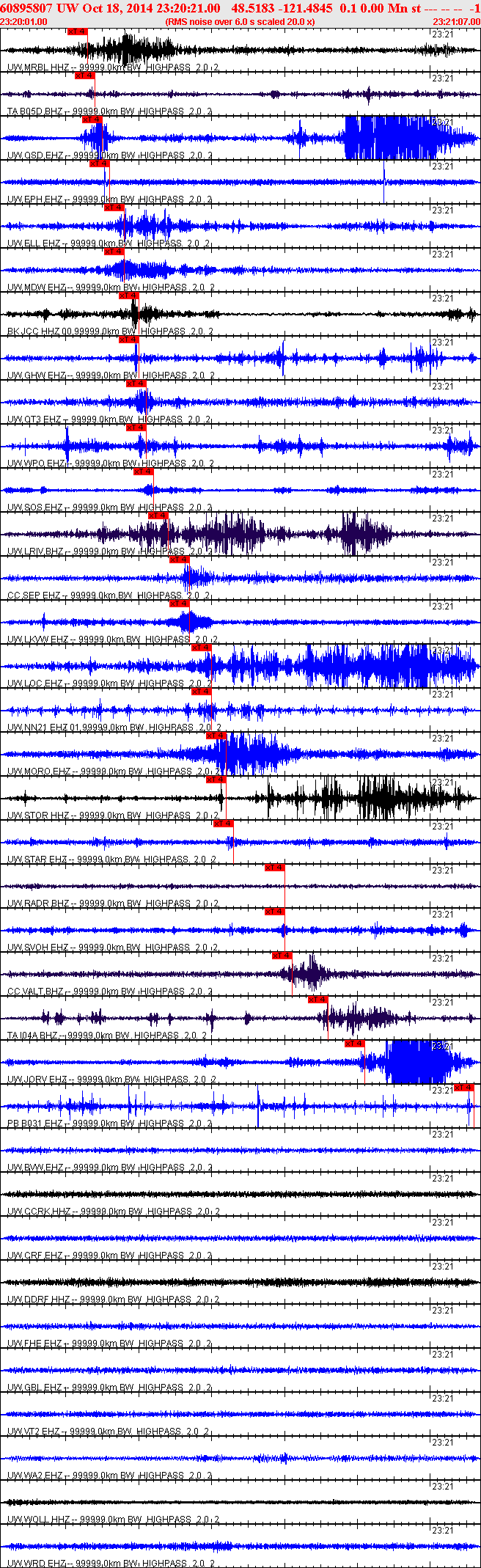Click the red pick flag on the MORO trace
Screen dimensions: 481x1568
[x=216, y=736]
